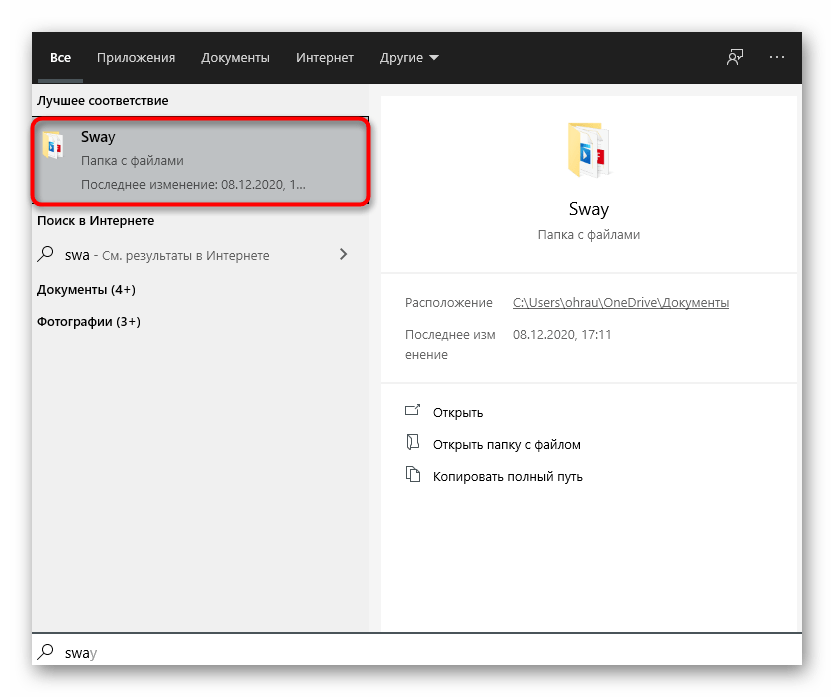The height and width of the screenshot is (697, 834).
Task: Click the Открыть папку с файлом icon
Action: coord(413,443)
